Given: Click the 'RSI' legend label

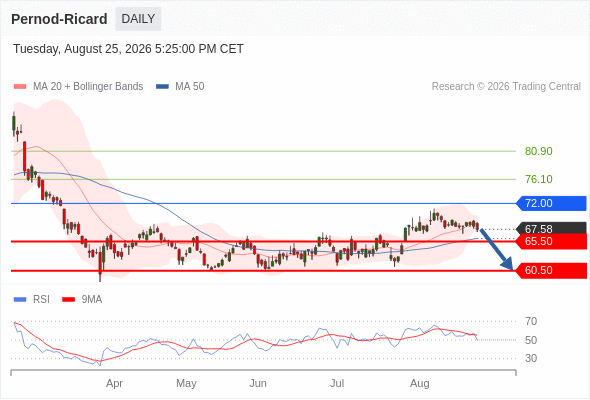Looking at the screenshot, I should (x=41, y=300).
